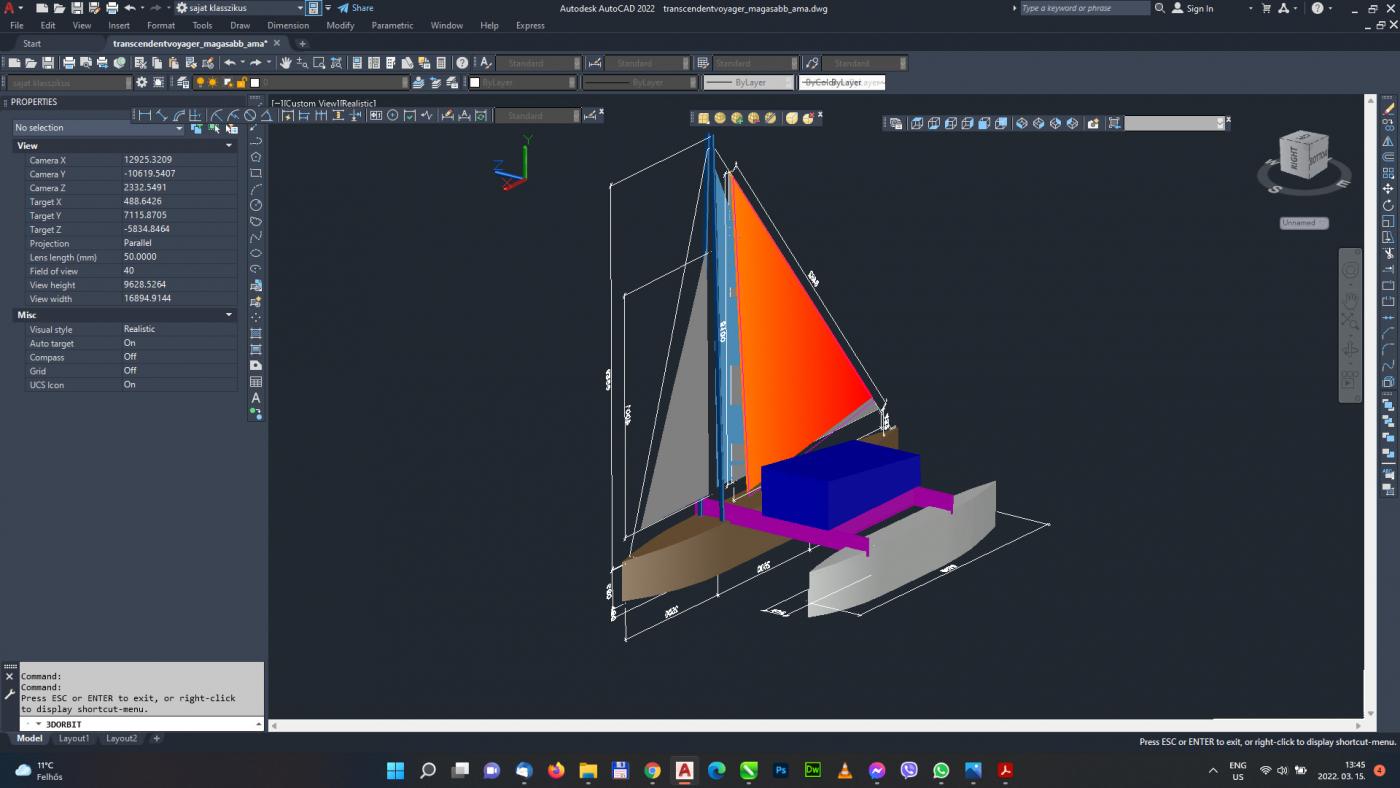Click the Pan hand tool in the toolbar
Screen dimensions: 1400x788
pos(286,63)
